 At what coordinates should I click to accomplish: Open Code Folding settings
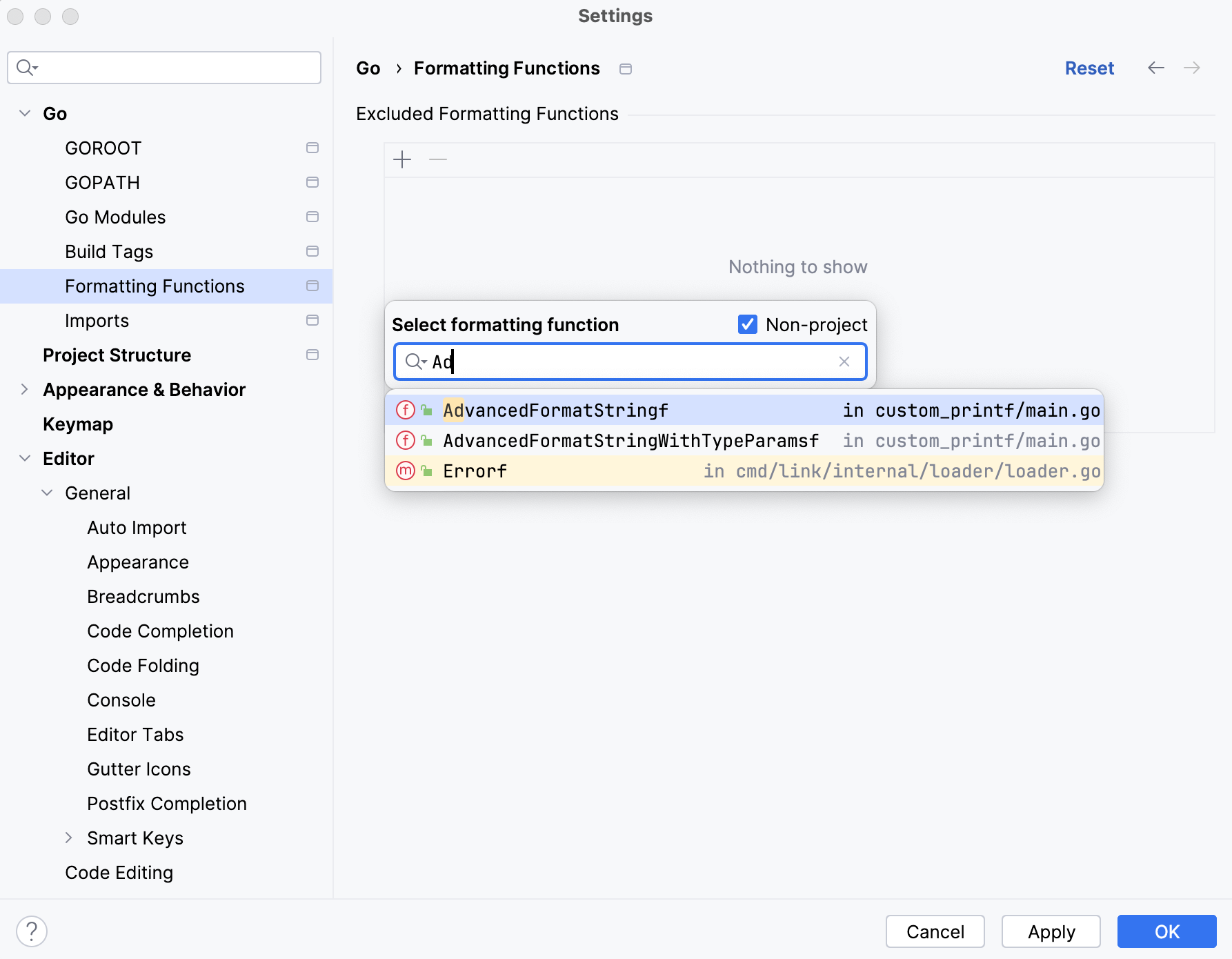click(143, 666)
